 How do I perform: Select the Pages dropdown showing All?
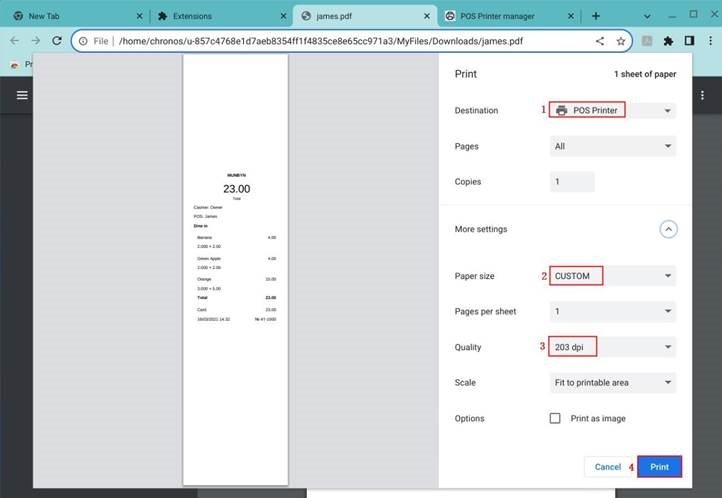point(612,146)
